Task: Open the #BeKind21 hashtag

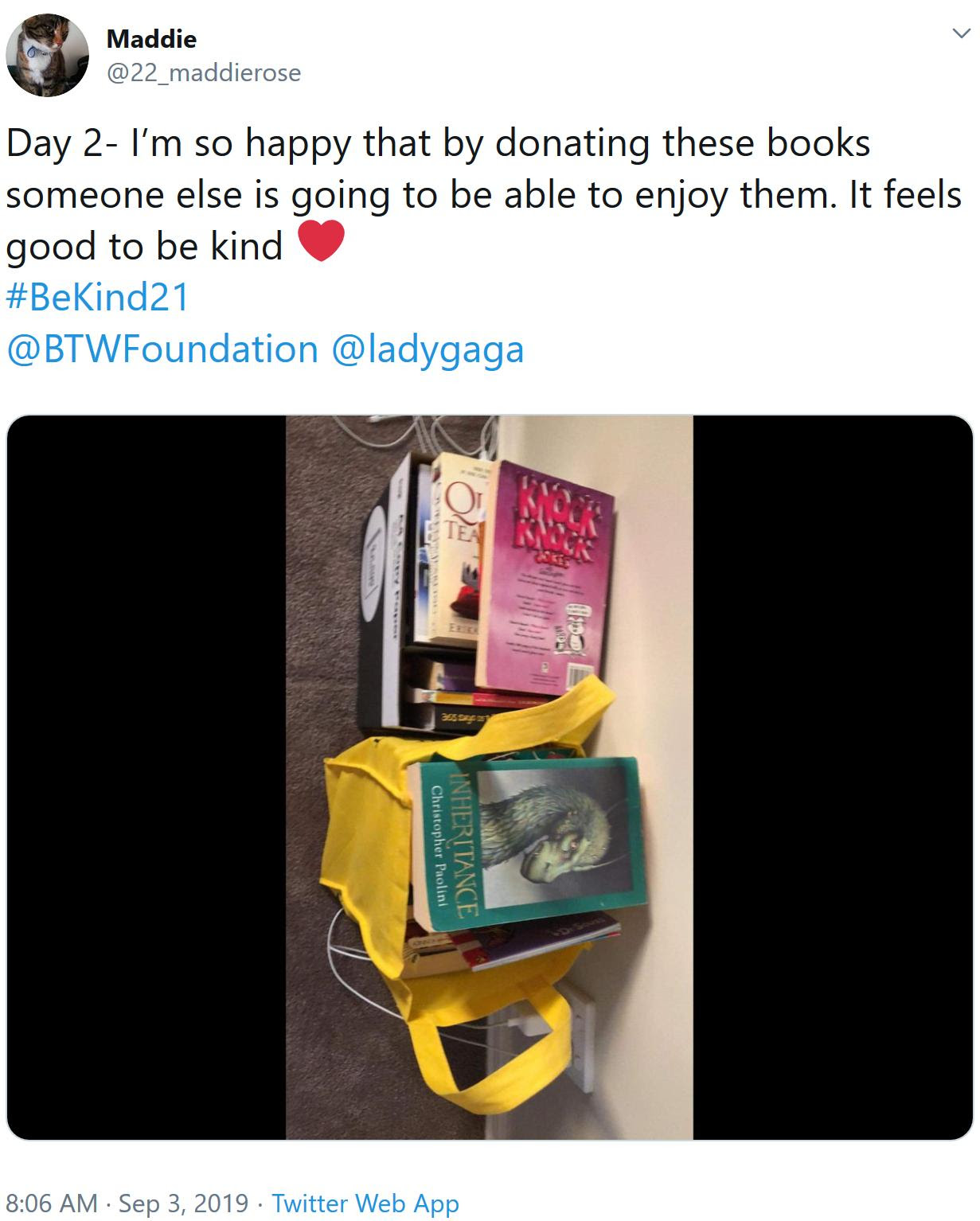Action: coord(98,298)
